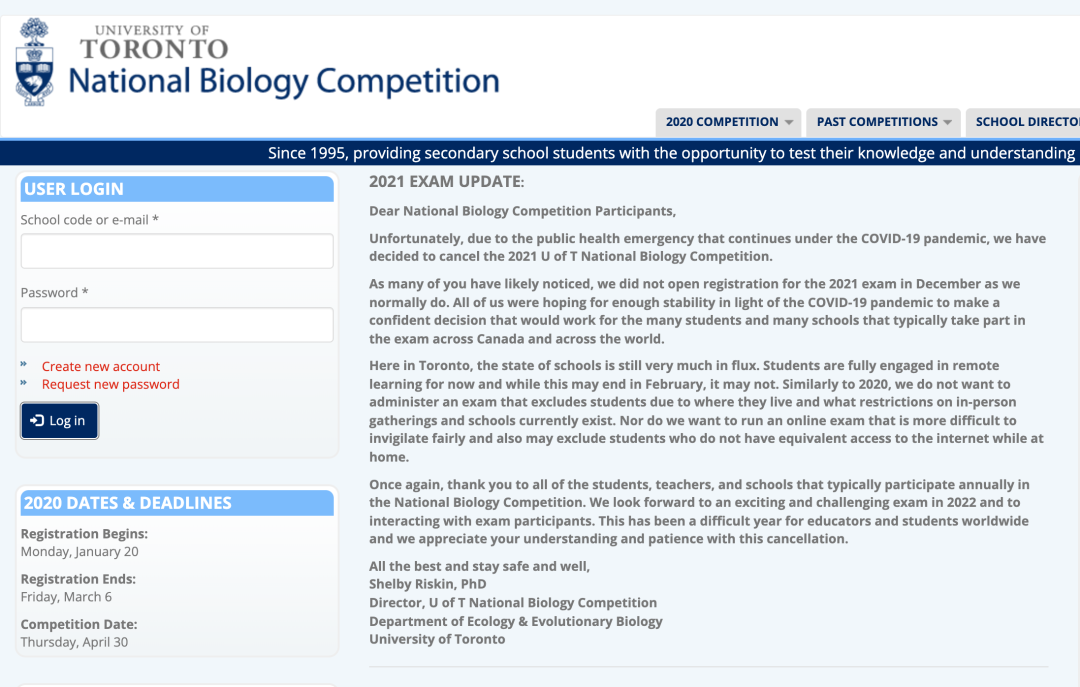1080x687 pixels.
Task: Click the University of Toronto wordmark text
Action: [154, 42]
